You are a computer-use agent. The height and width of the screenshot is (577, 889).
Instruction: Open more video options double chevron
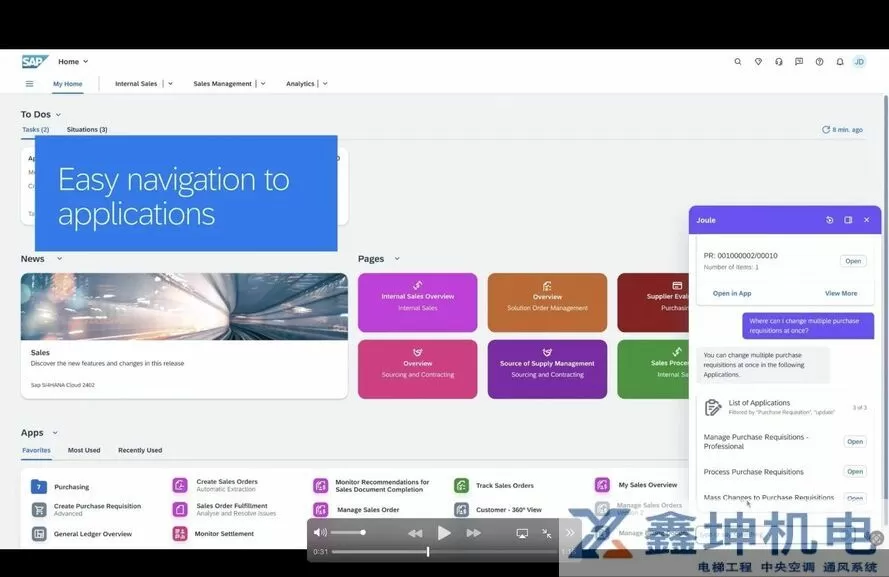pyautogui.click(x=570, y=533)
